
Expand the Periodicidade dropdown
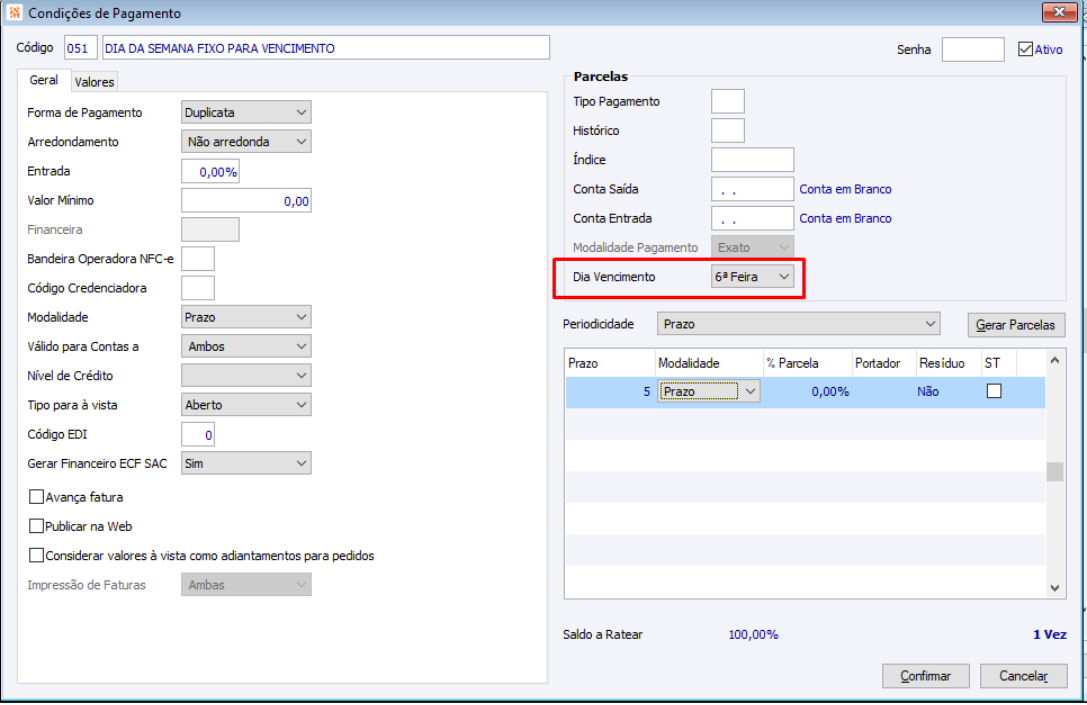point(799,324)
